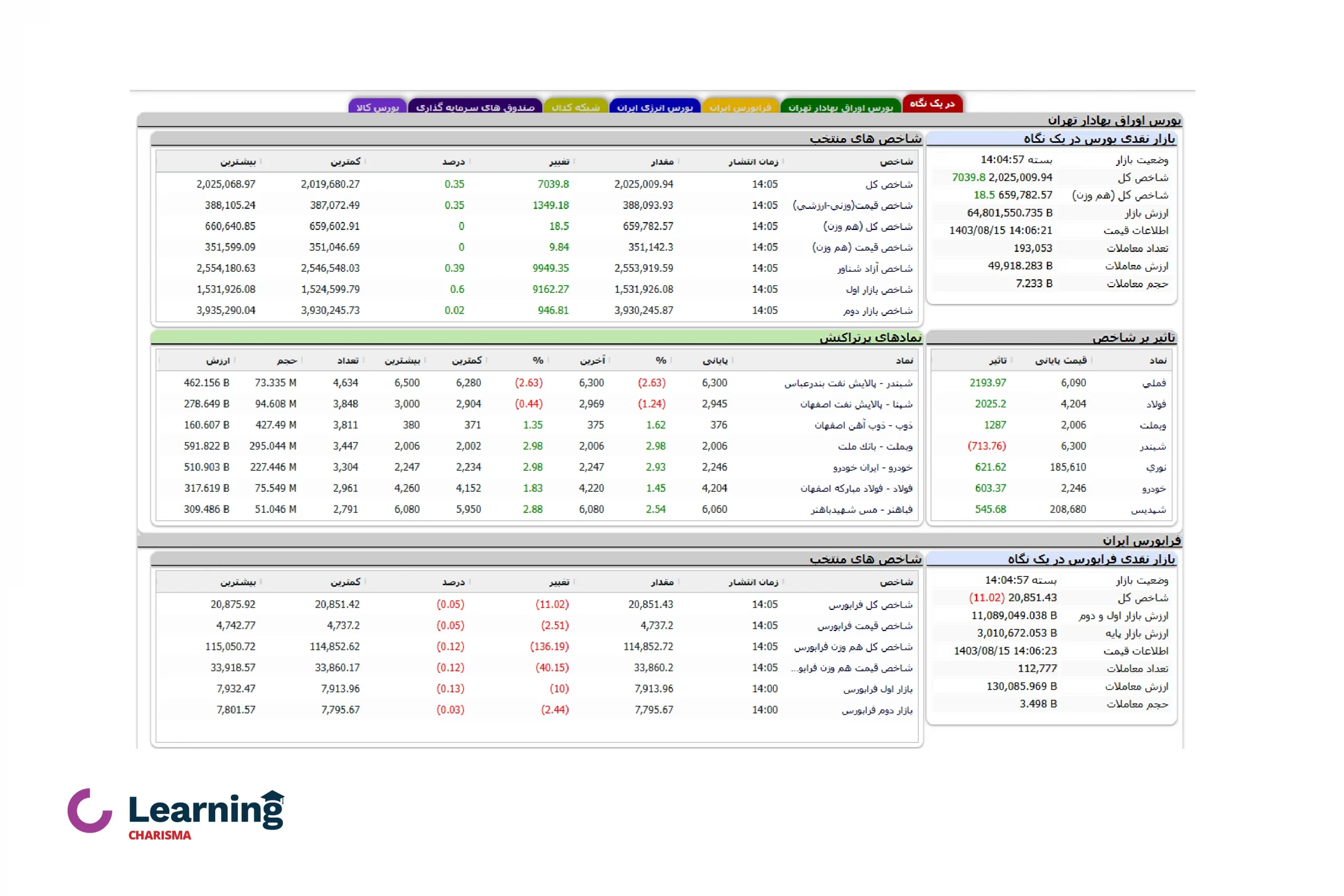
Task: Open the در یک نگاه tab
Action: (x=932, y=103)
